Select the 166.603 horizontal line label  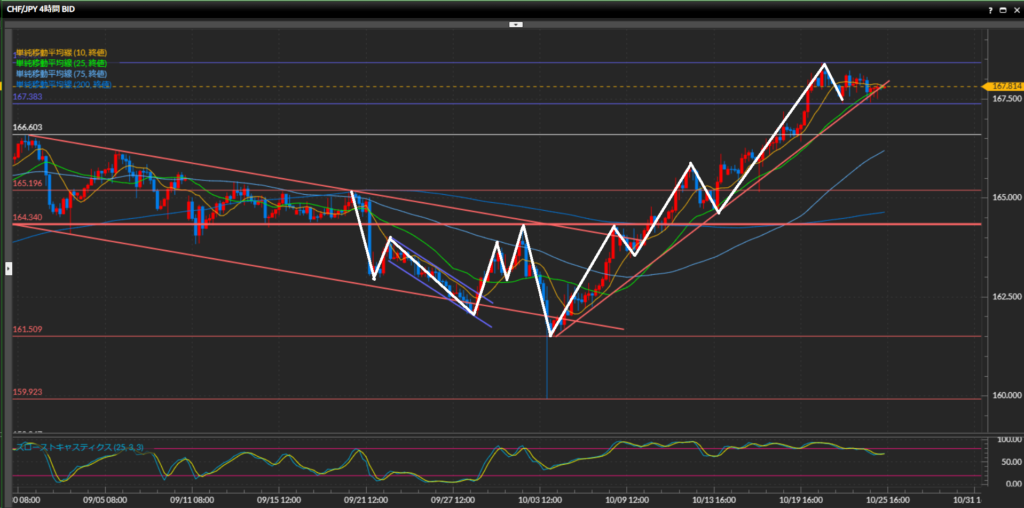[x=27, y=128]
